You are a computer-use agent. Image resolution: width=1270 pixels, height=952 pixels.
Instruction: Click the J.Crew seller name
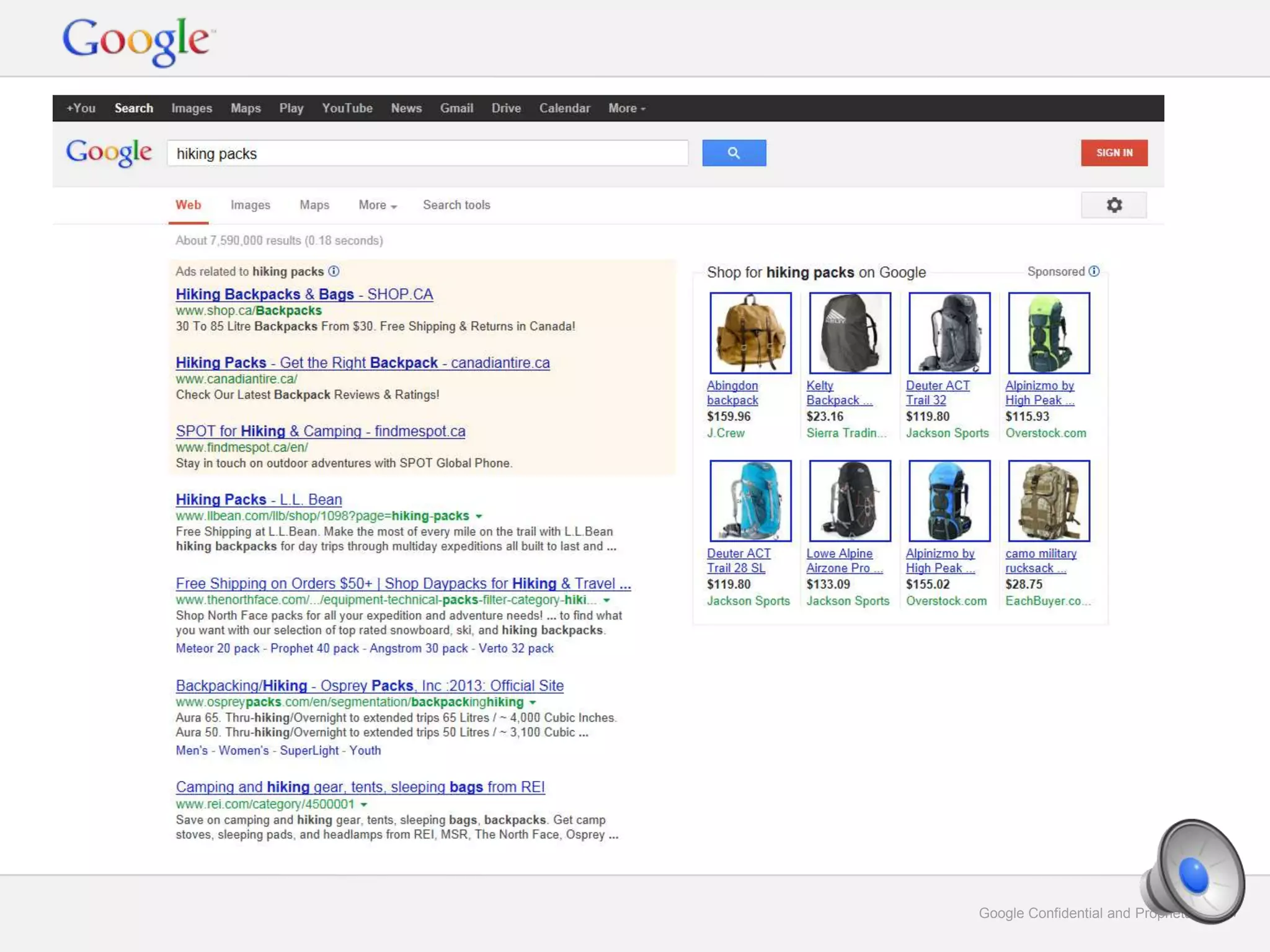726,433
